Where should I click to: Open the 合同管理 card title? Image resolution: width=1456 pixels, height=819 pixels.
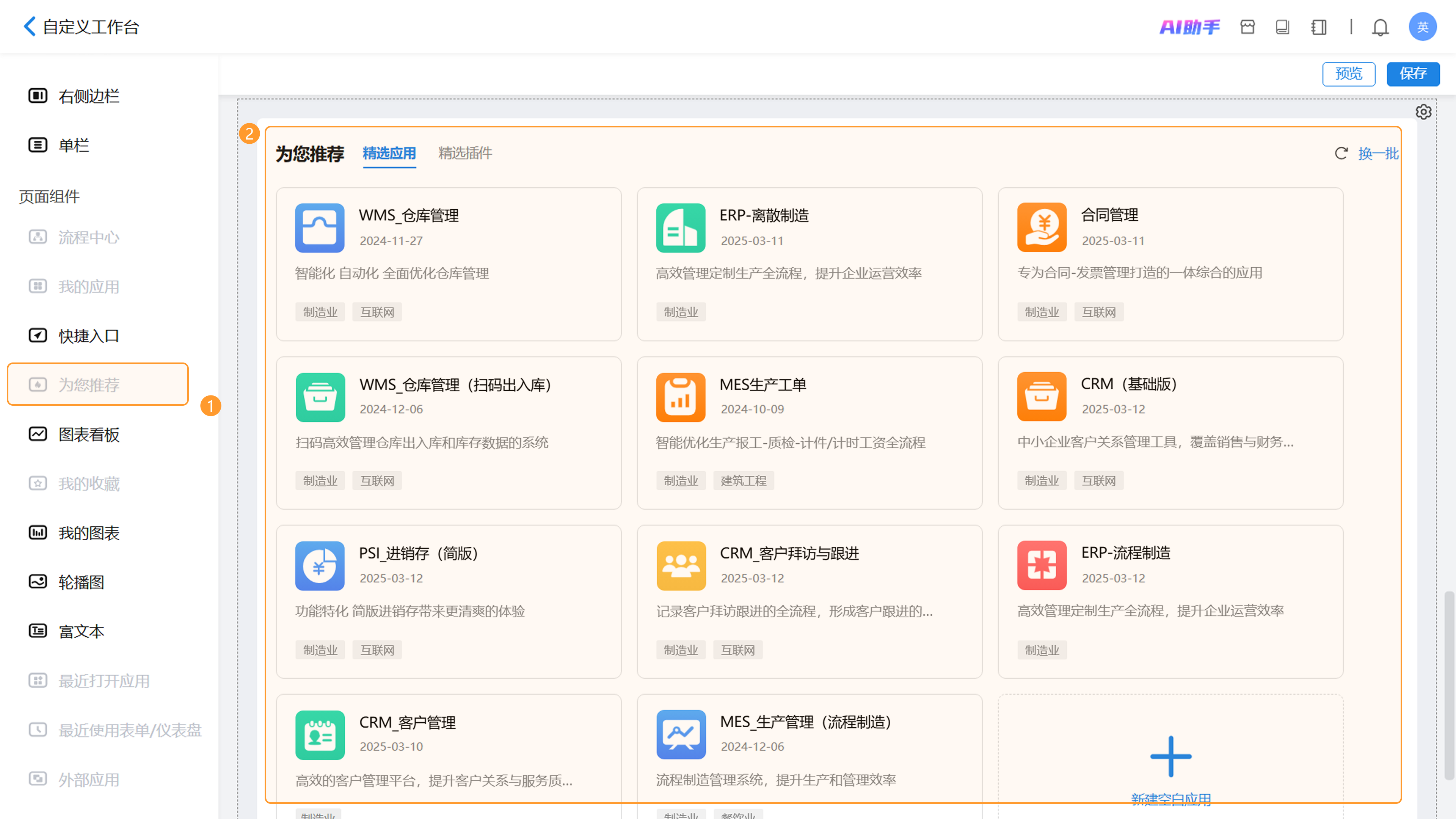(x=1109, y=215)
